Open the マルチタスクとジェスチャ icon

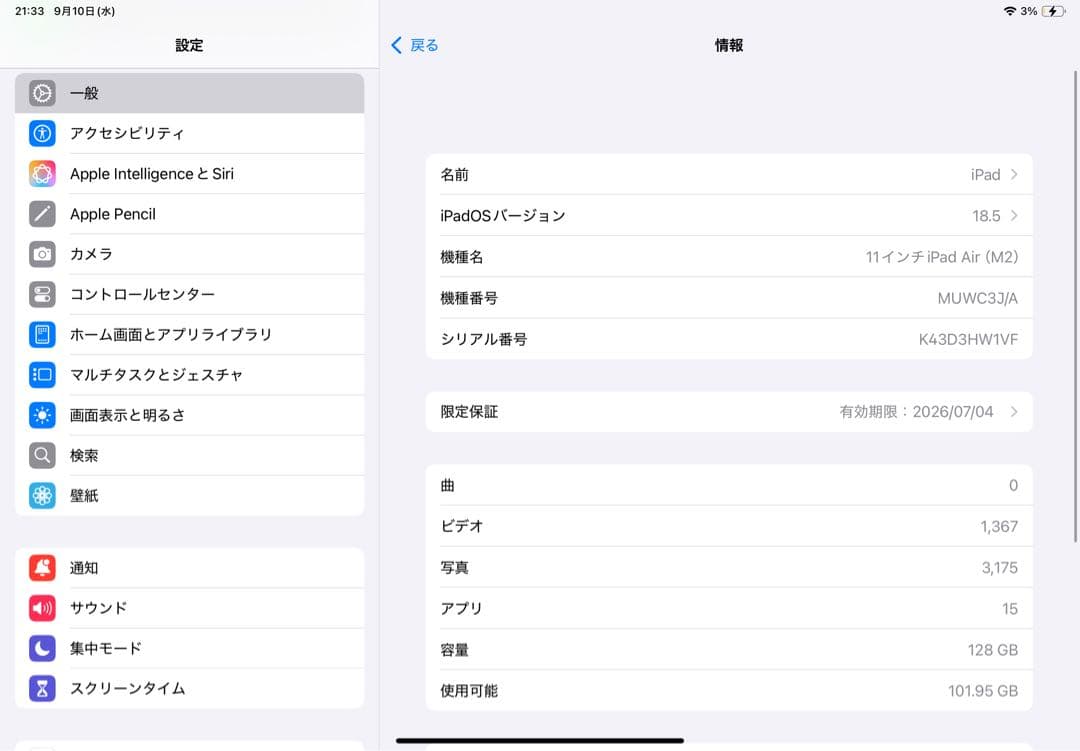pos(40,375)
